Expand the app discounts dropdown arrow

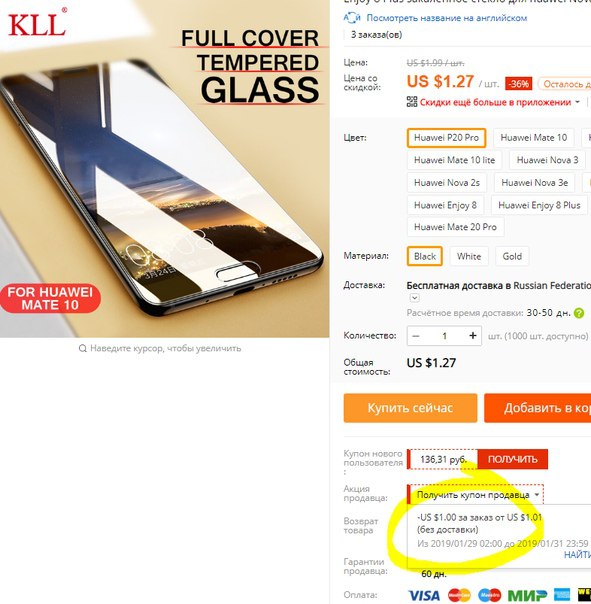coord(577,102)
